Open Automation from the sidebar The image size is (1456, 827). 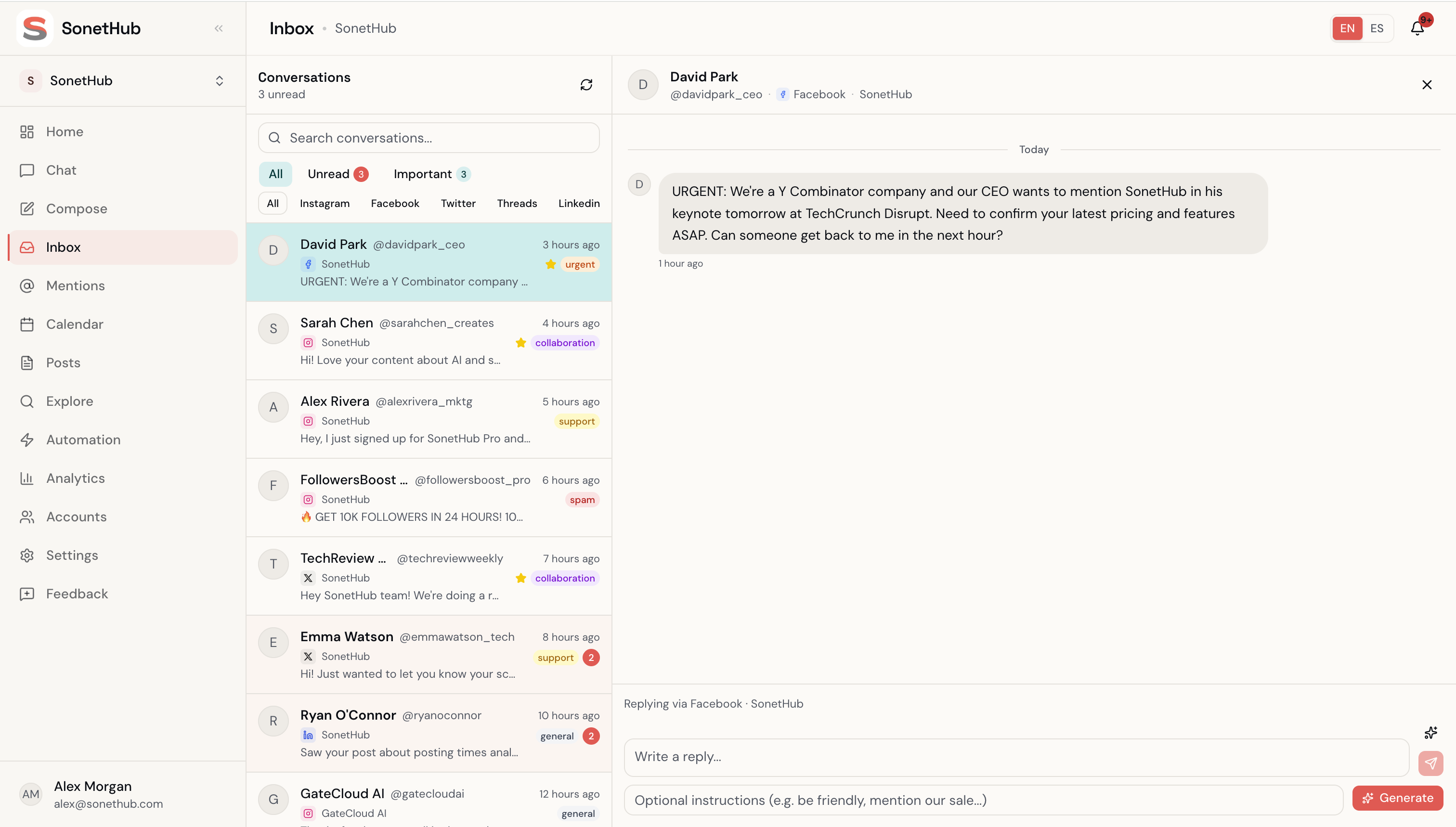83,439
